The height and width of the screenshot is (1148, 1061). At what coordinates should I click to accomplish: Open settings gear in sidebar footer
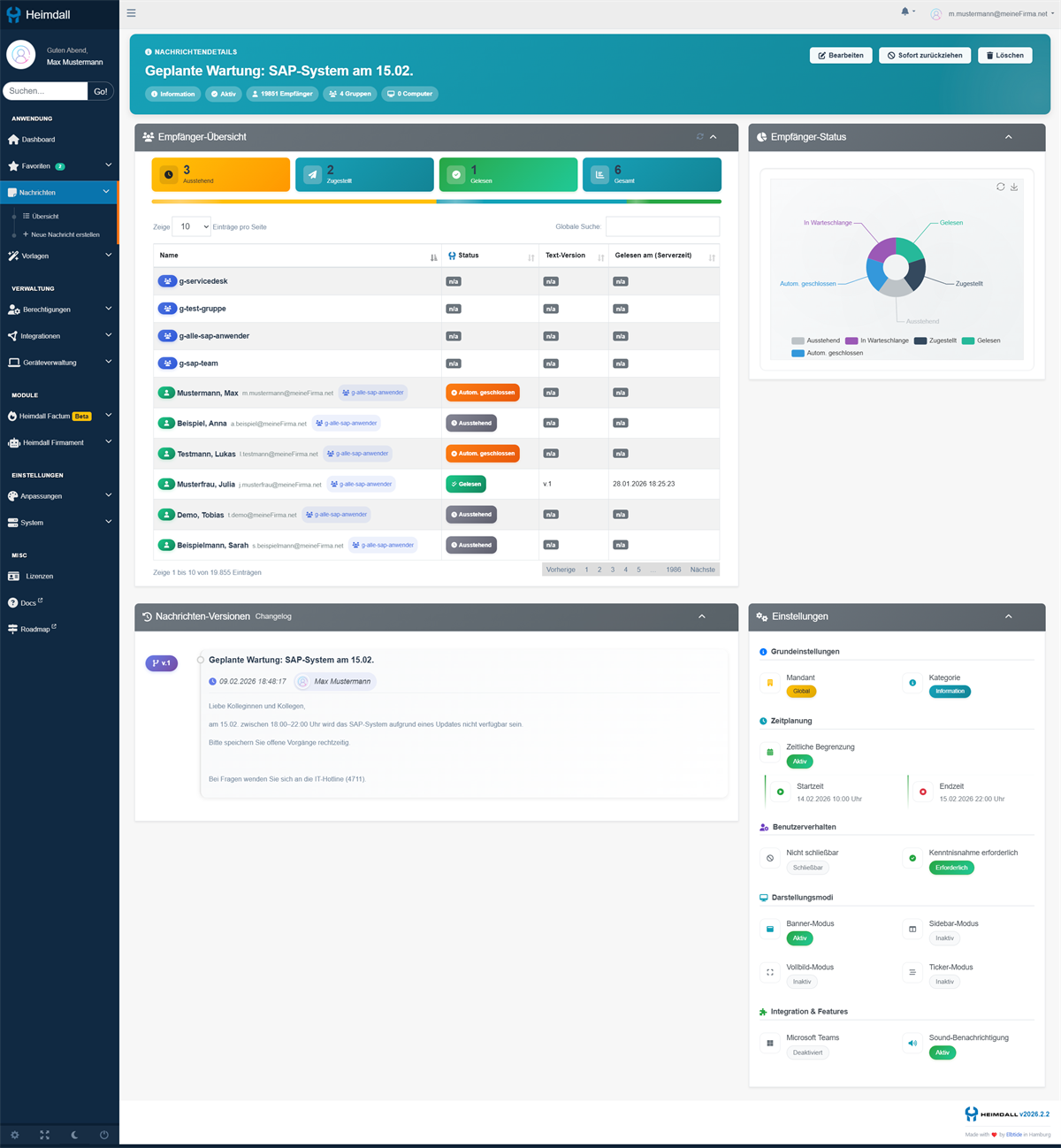[x=14, y=1135]
